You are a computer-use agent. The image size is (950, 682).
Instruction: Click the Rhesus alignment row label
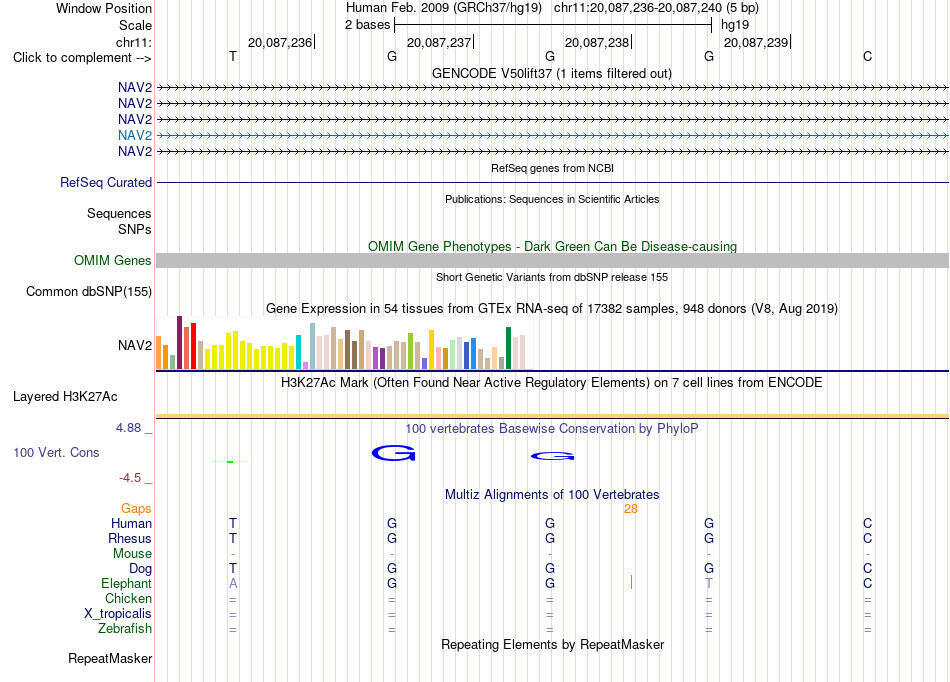130,538
